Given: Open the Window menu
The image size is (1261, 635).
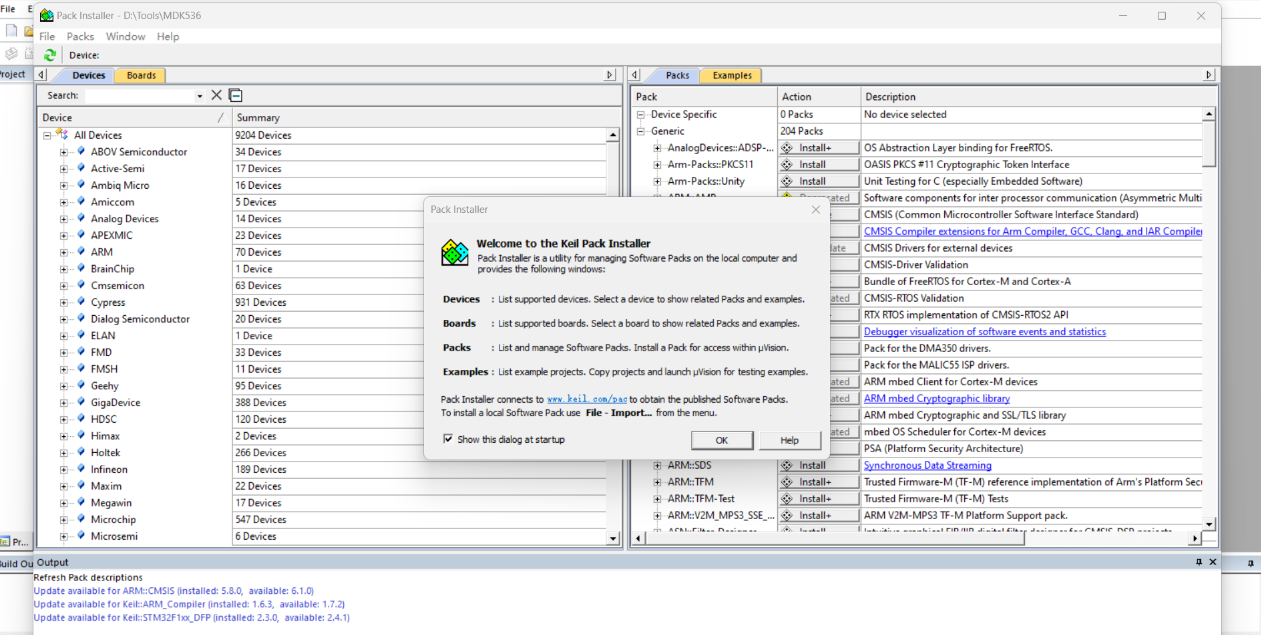Looking at the screenshot, I should click(126, 36).
